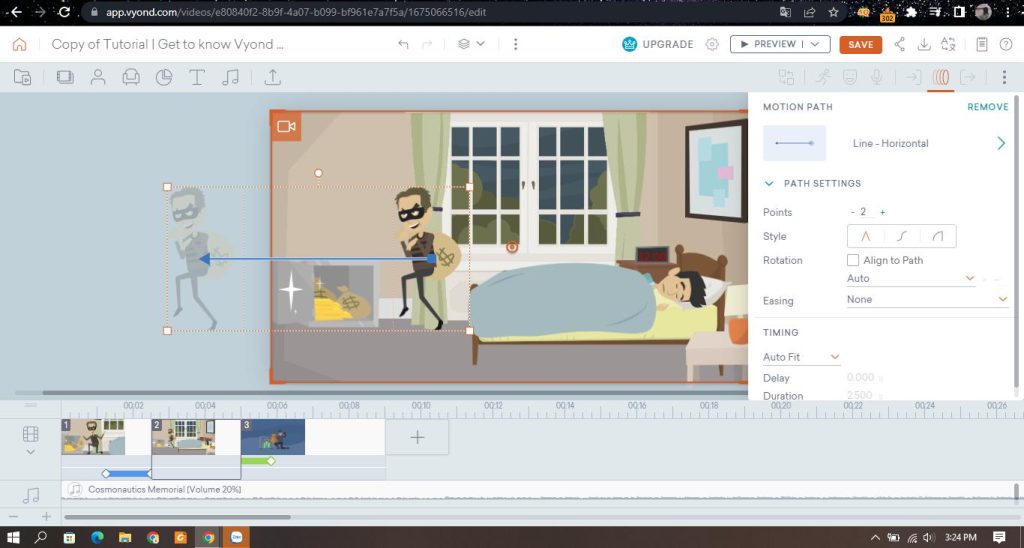This screenshot has width=1024, height=548.
Task: Zoom out the timeline with minus
Action: 13,517
